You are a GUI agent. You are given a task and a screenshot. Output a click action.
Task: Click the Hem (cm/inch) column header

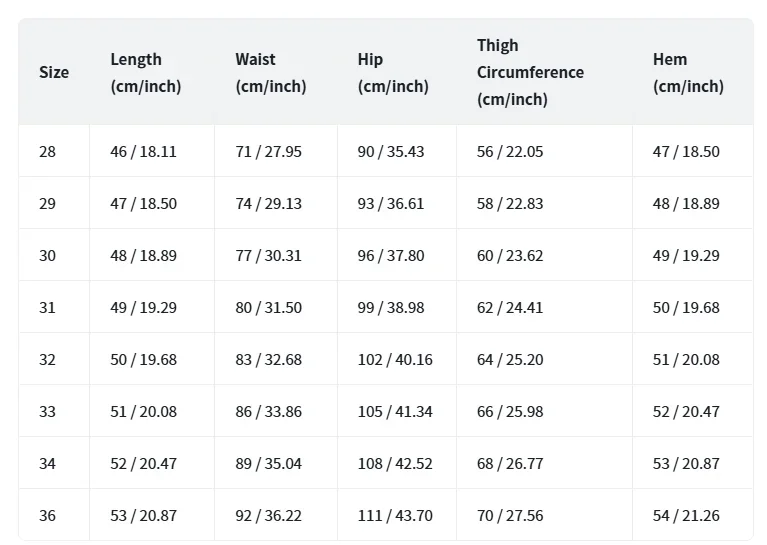[x=688, y=72]
